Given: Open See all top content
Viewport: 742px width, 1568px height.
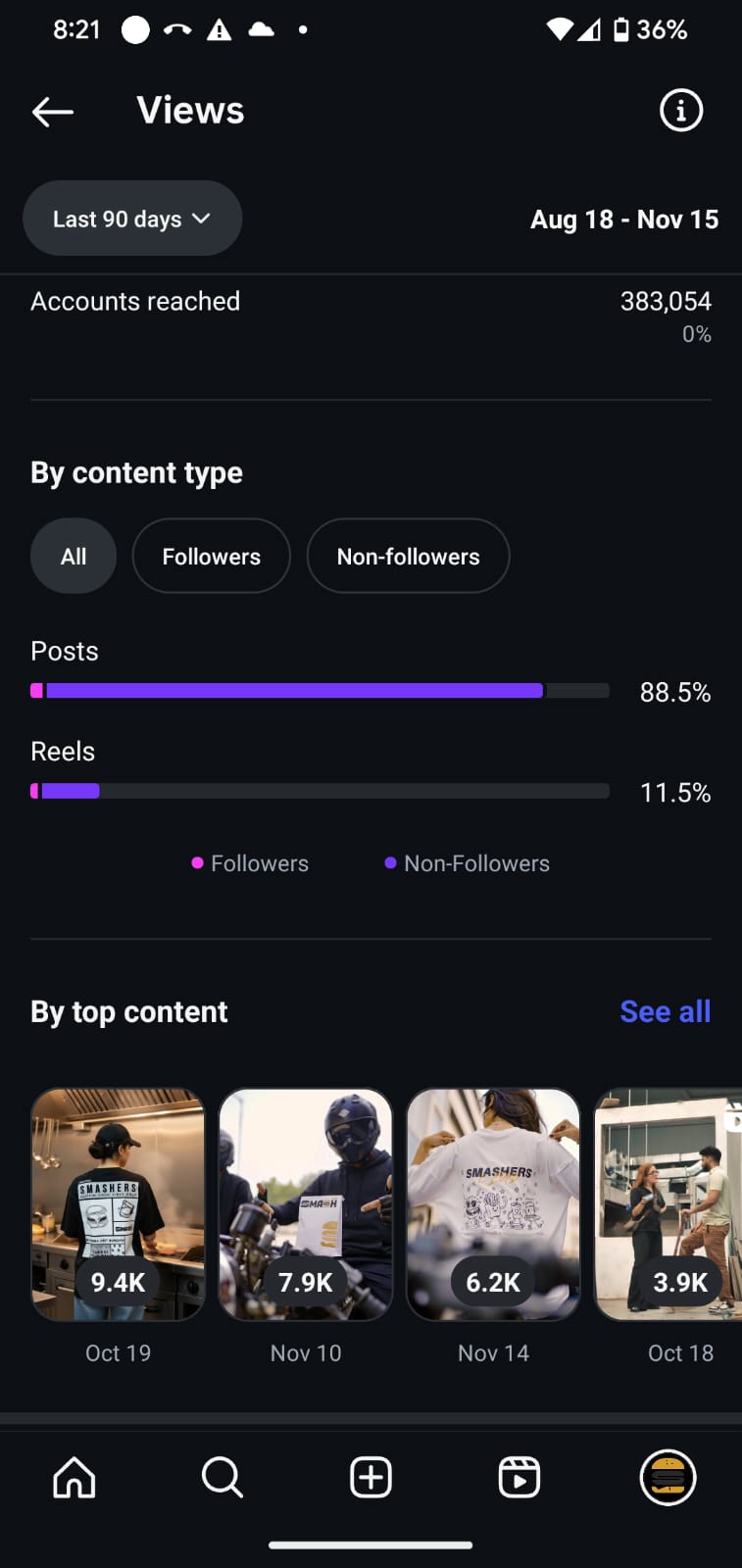Looking at the screenshot, I should (x=665, y=1011).
